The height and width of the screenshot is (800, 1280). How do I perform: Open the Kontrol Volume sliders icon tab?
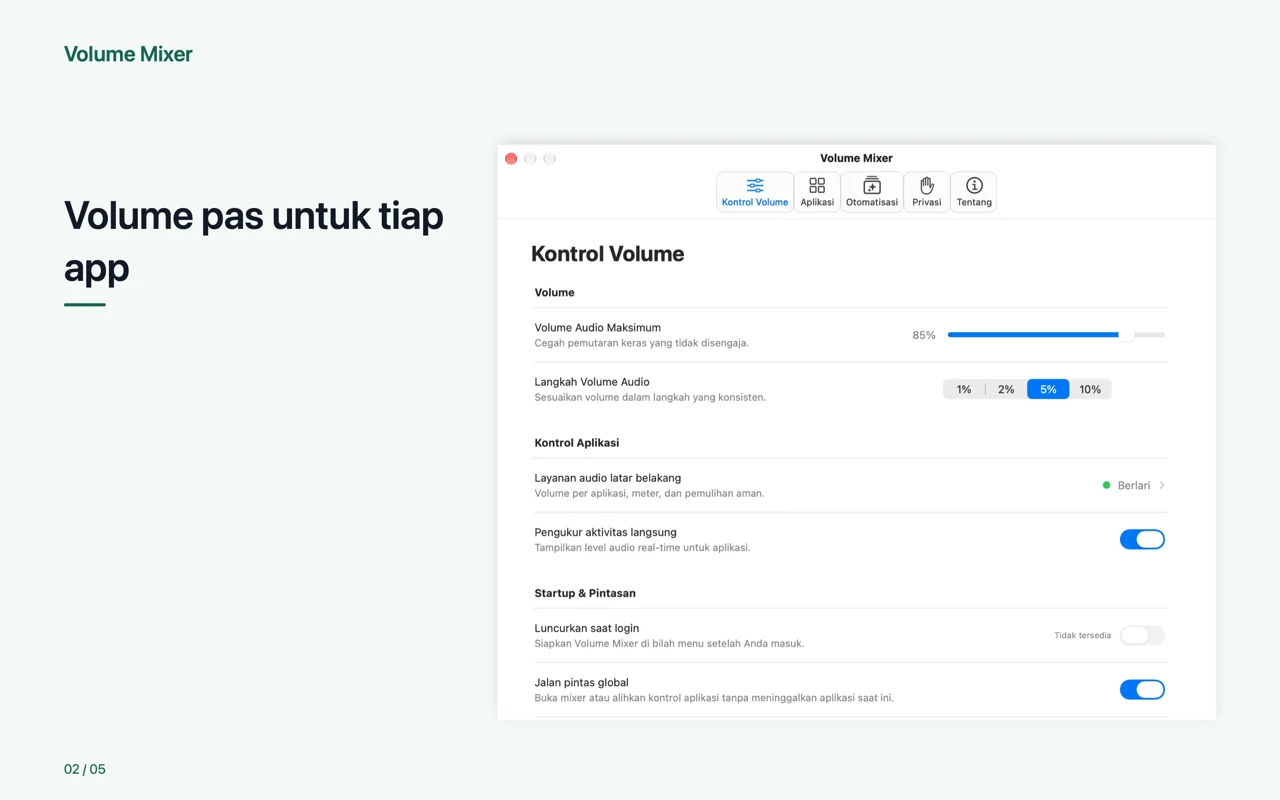[x=755, y=192]
